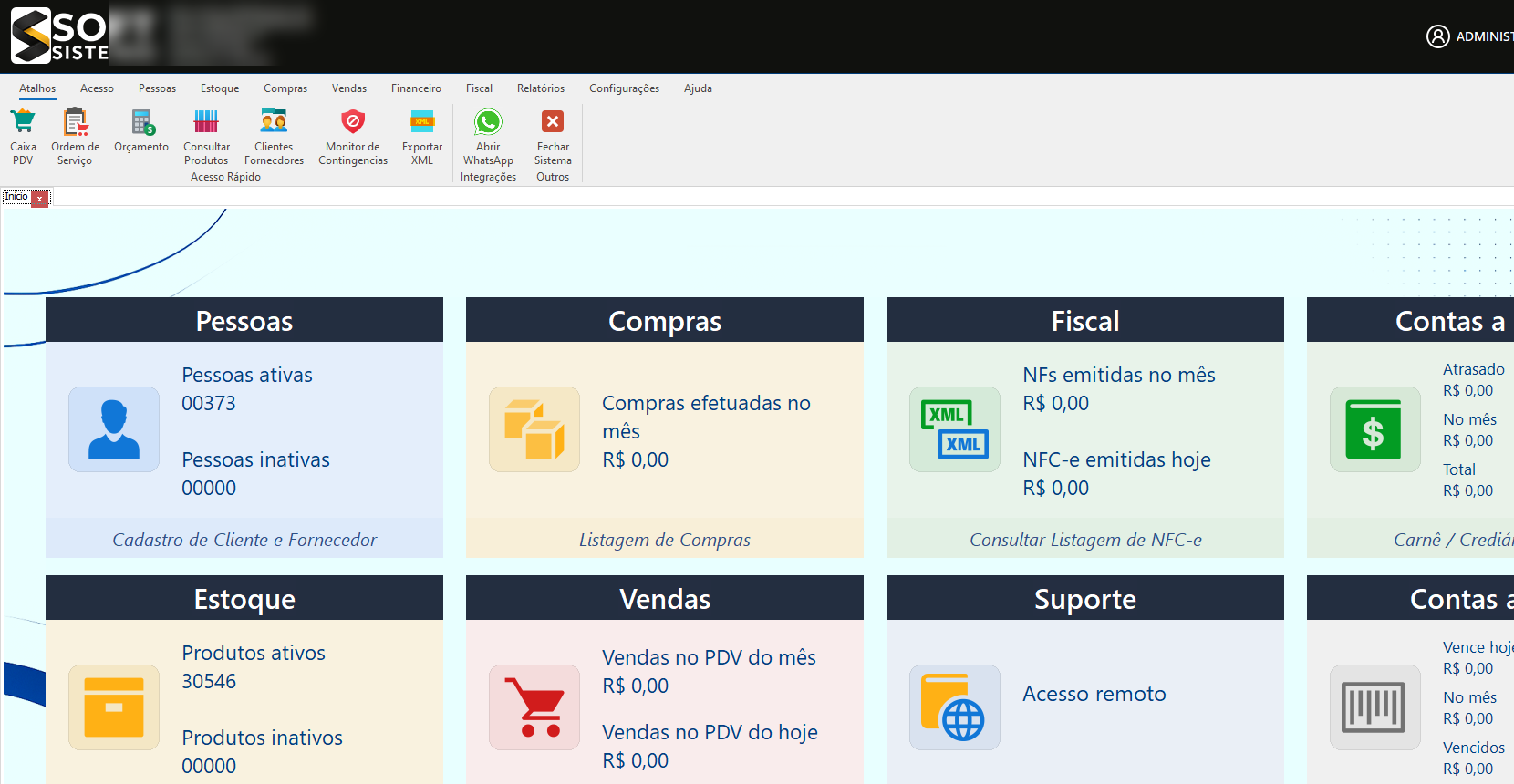The image size is (1514, 784).
Task: Open the Caixa PDV shortcut
Action: pyautogui.click(x=23, y=137)
